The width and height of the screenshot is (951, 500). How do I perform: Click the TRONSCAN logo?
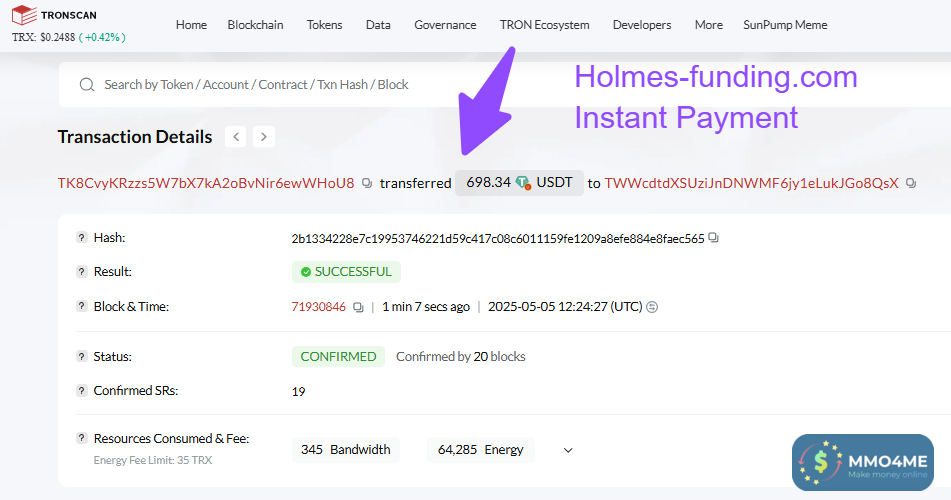point(54,15)
